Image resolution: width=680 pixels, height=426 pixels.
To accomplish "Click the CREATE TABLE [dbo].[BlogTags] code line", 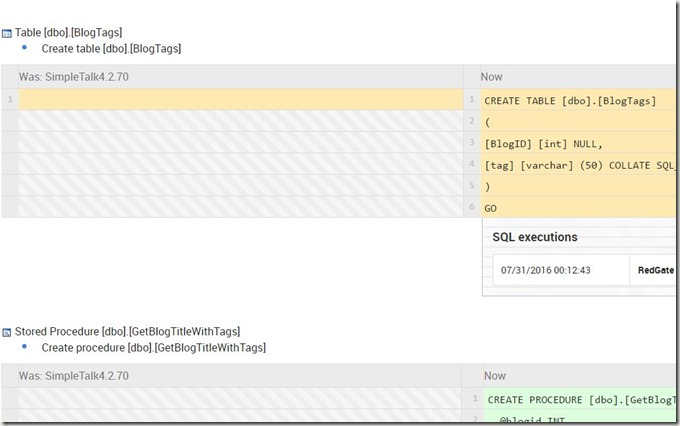I will [x=569, y=101].
